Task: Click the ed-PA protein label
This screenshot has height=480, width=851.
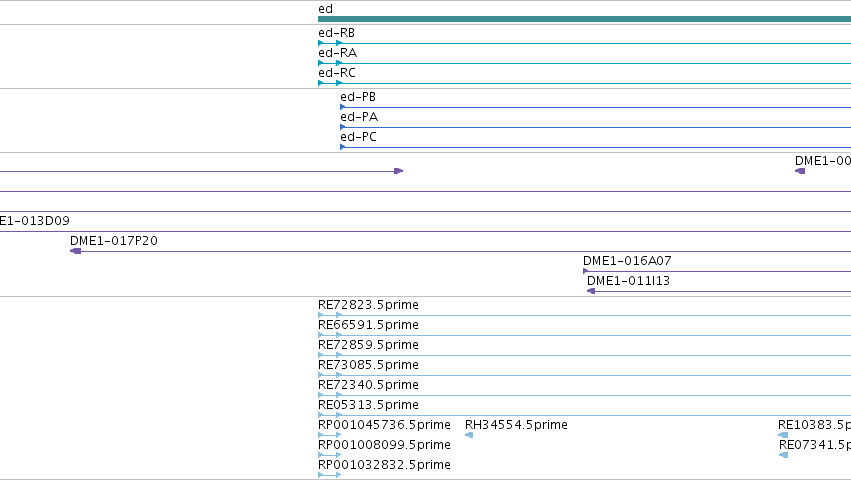Action: 359,117
